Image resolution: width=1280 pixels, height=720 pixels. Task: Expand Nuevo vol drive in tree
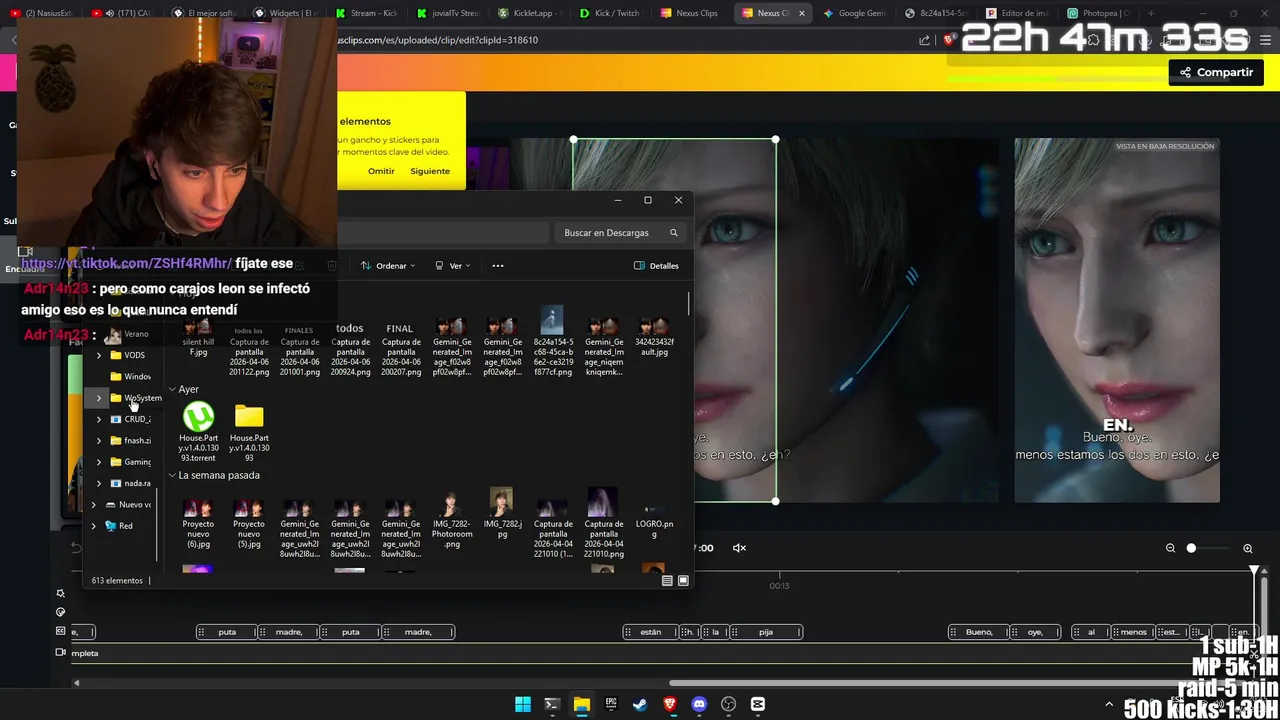(94, 505)
